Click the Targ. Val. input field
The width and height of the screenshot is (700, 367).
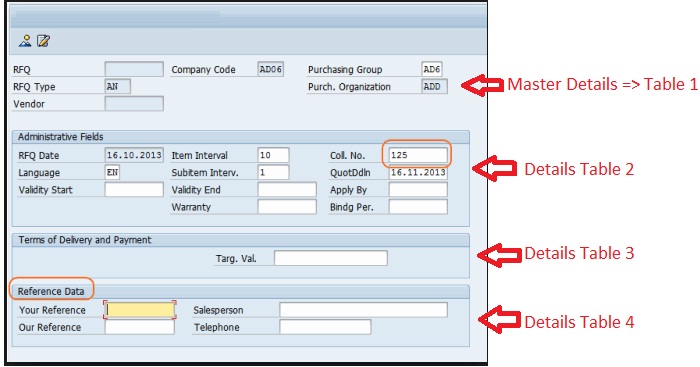(x=331, y=258)
